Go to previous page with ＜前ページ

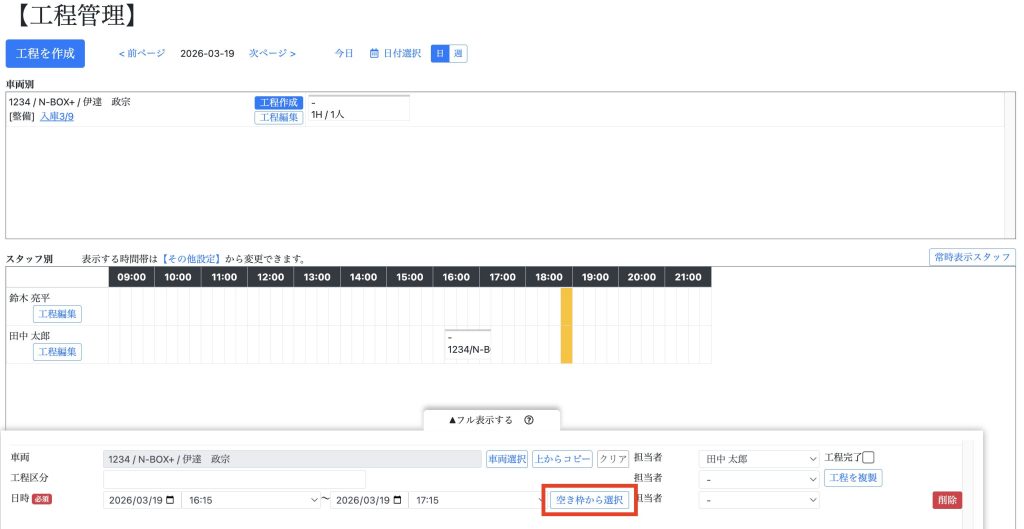point(142,53)
